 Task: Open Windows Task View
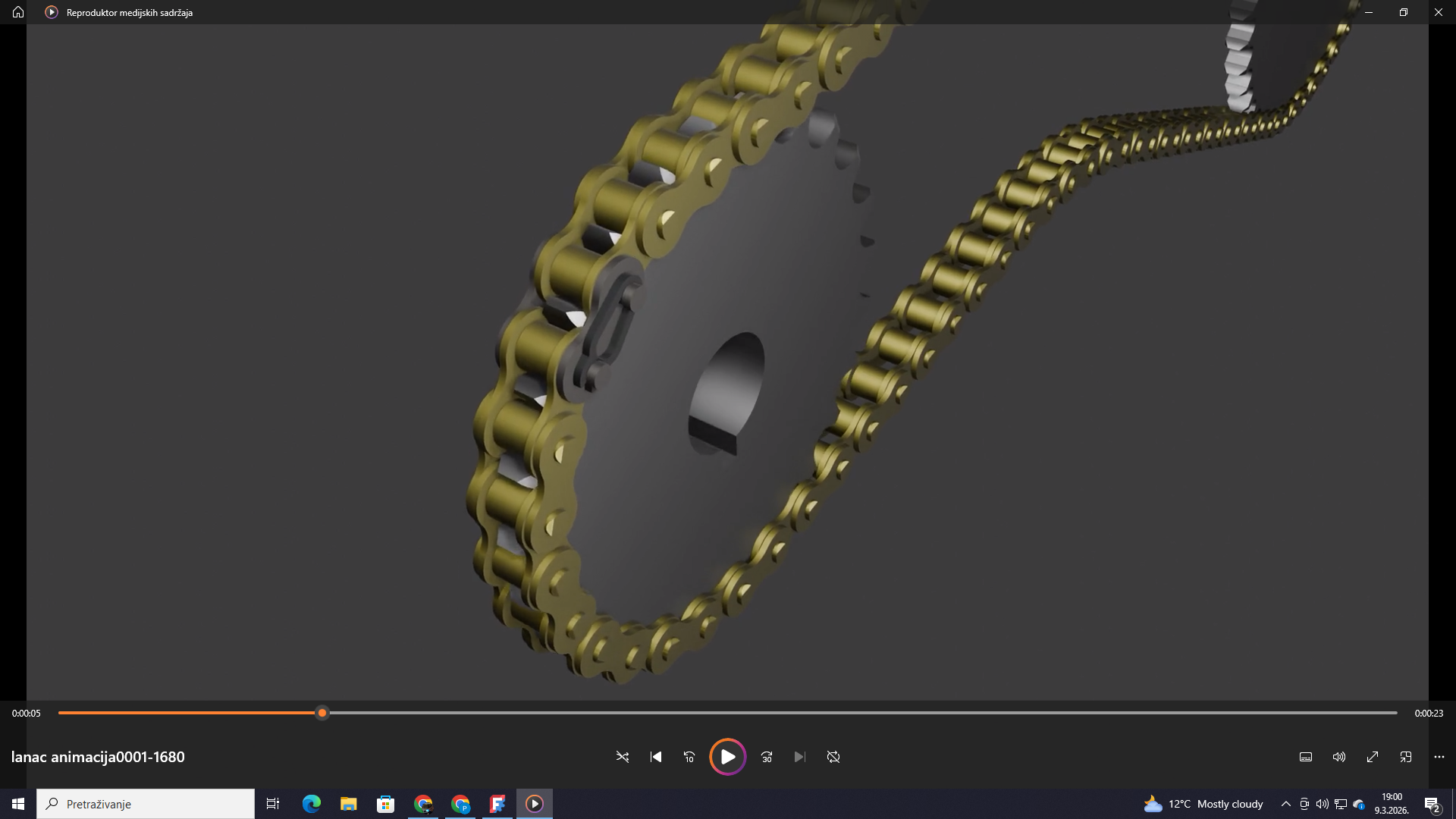tap(273, 804)
